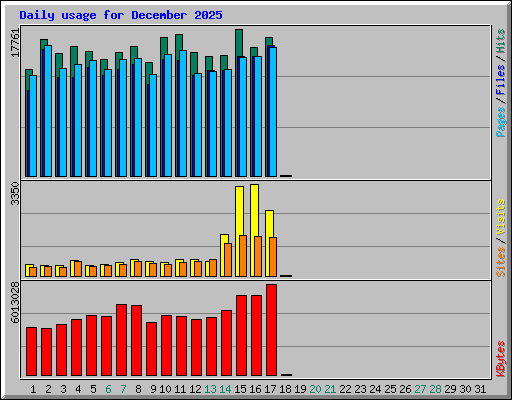Click the orange sites bar for day 14
The image size is (512, 400).
click(x=228, y=260)
